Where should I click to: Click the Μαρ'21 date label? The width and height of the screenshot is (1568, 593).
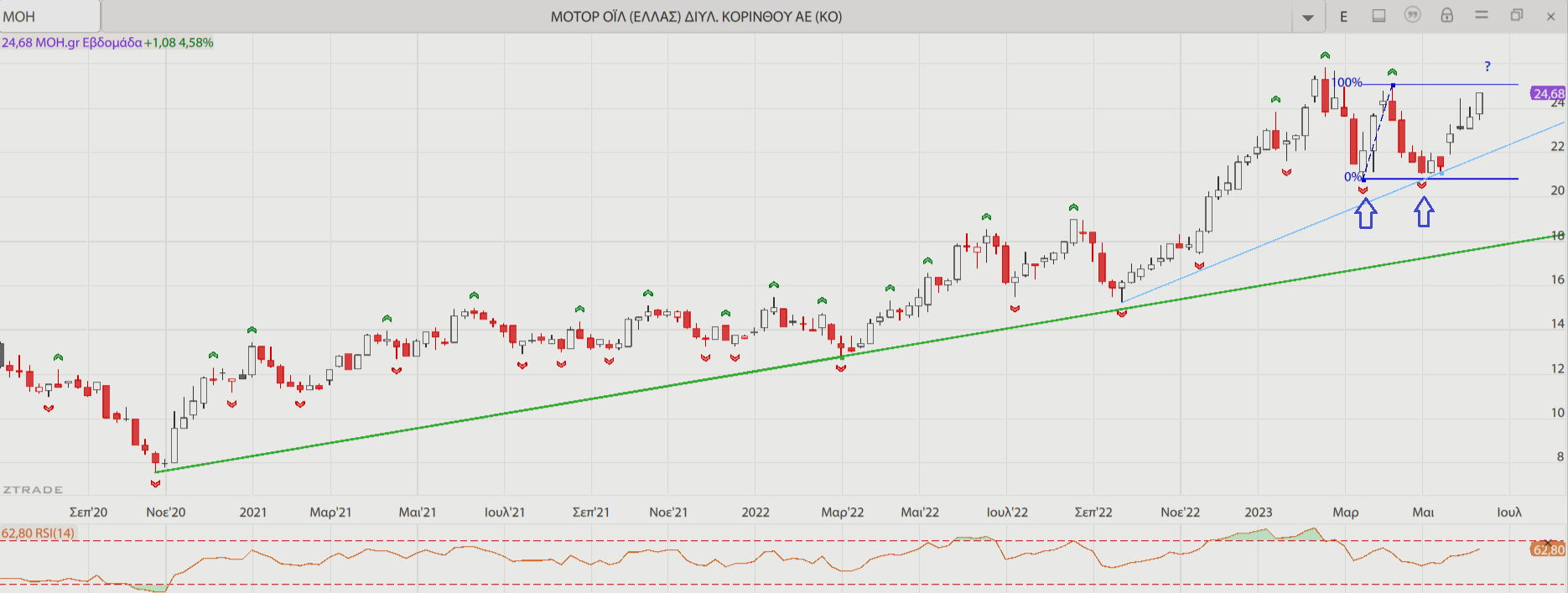[x=330, y=512]
